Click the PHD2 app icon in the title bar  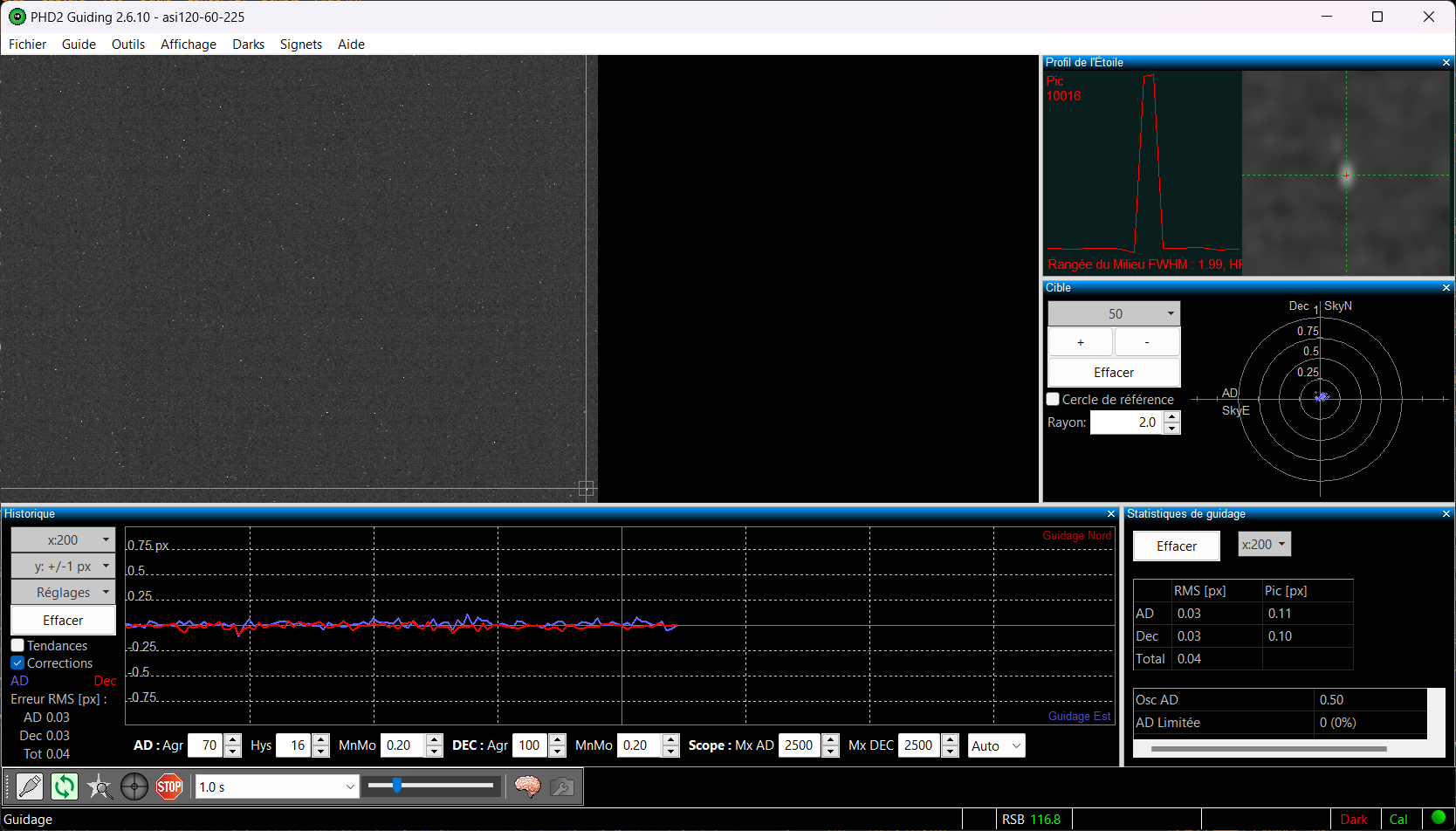pos(17,17)
